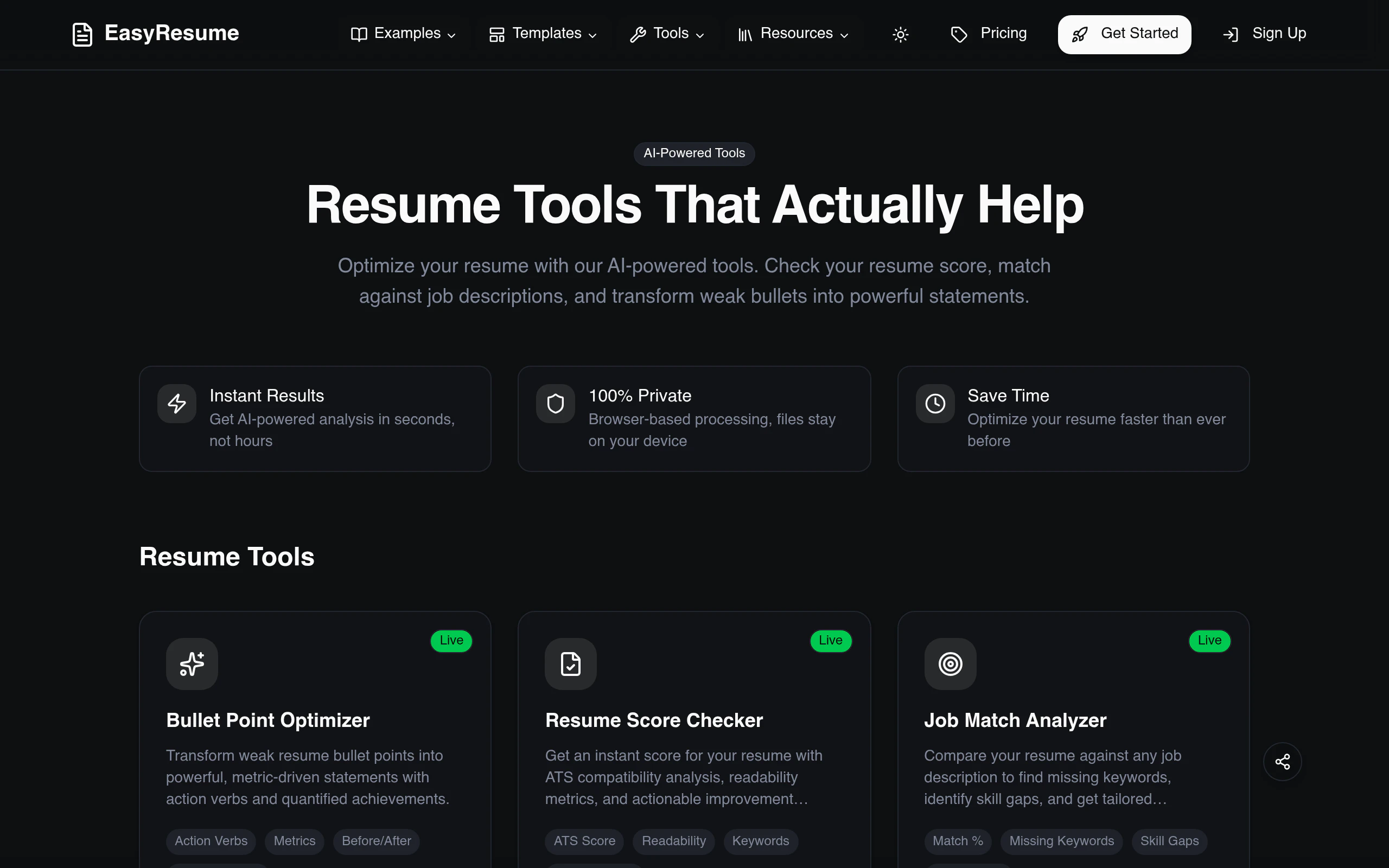Open the Resources menu
The image size is (1389, 868).
793,33
